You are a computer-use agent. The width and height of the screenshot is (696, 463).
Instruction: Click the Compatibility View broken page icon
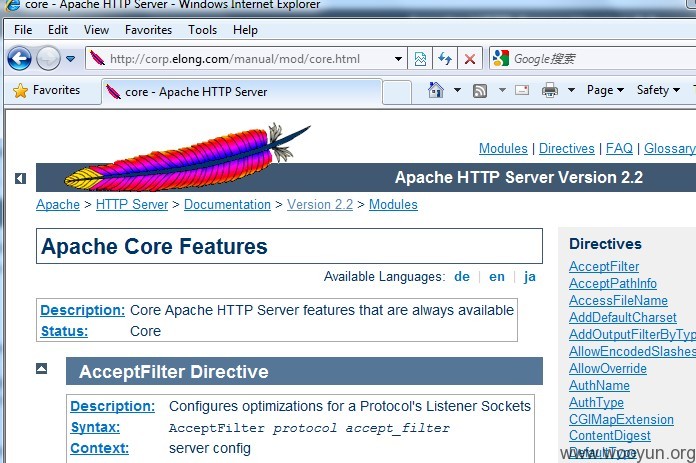point(420,59)
